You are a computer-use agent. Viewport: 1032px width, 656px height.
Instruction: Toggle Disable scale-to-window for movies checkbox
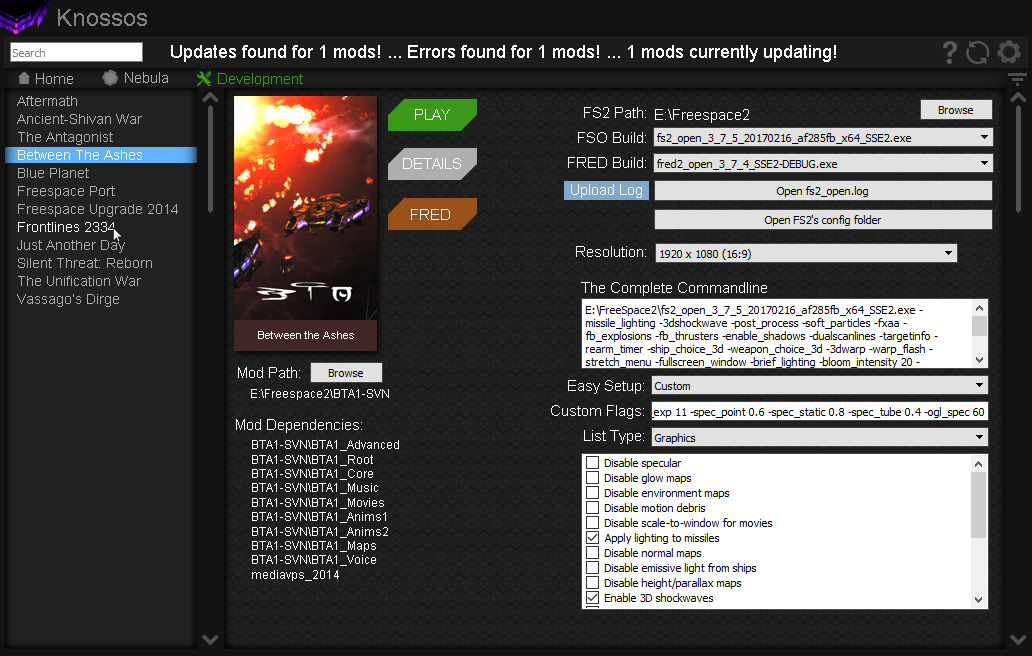[592, 523]
